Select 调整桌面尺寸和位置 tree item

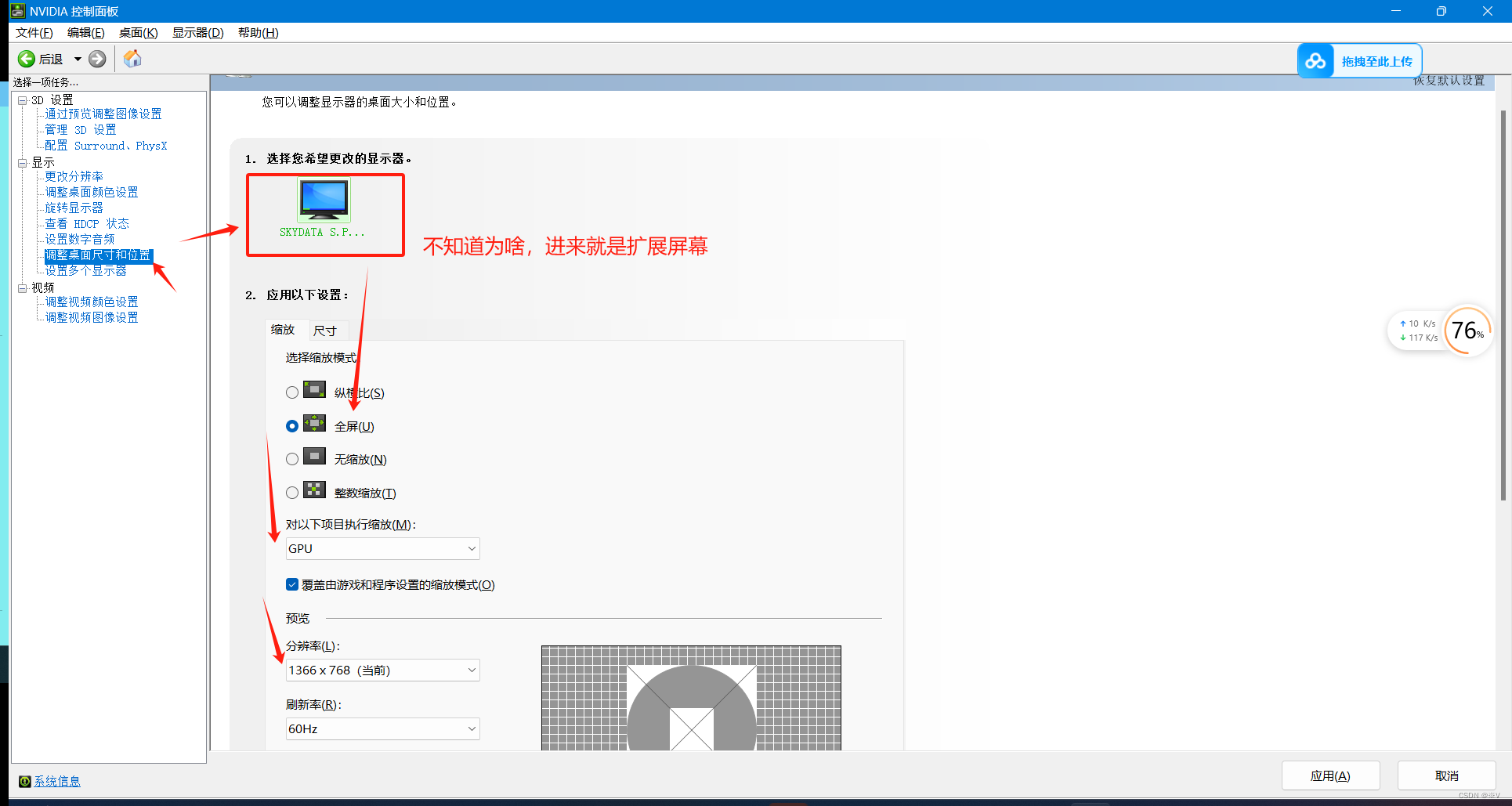(x=98, y=255)
